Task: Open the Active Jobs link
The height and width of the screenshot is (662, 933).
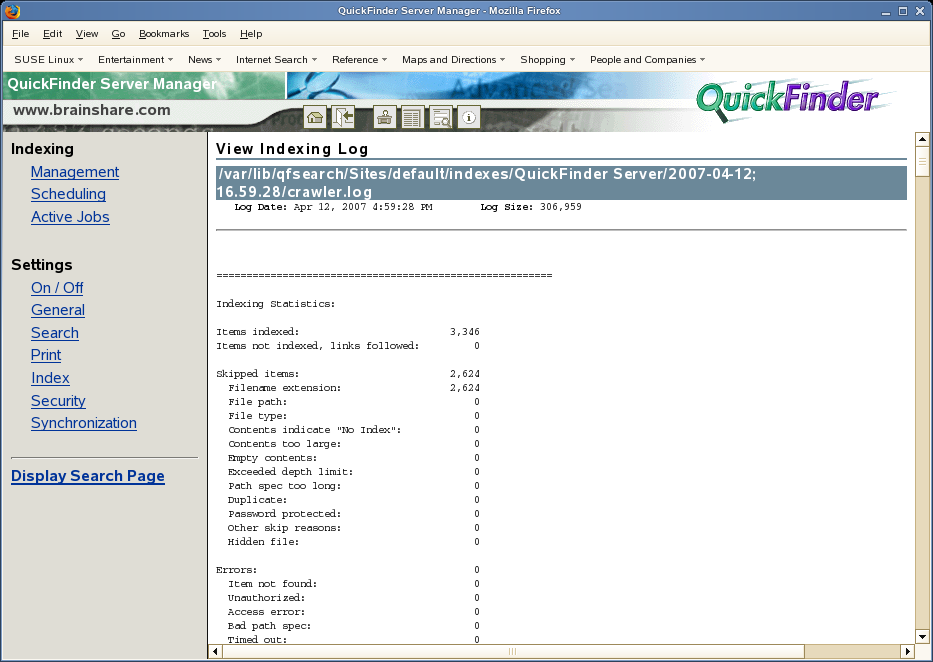Action: tap(70, 217)
